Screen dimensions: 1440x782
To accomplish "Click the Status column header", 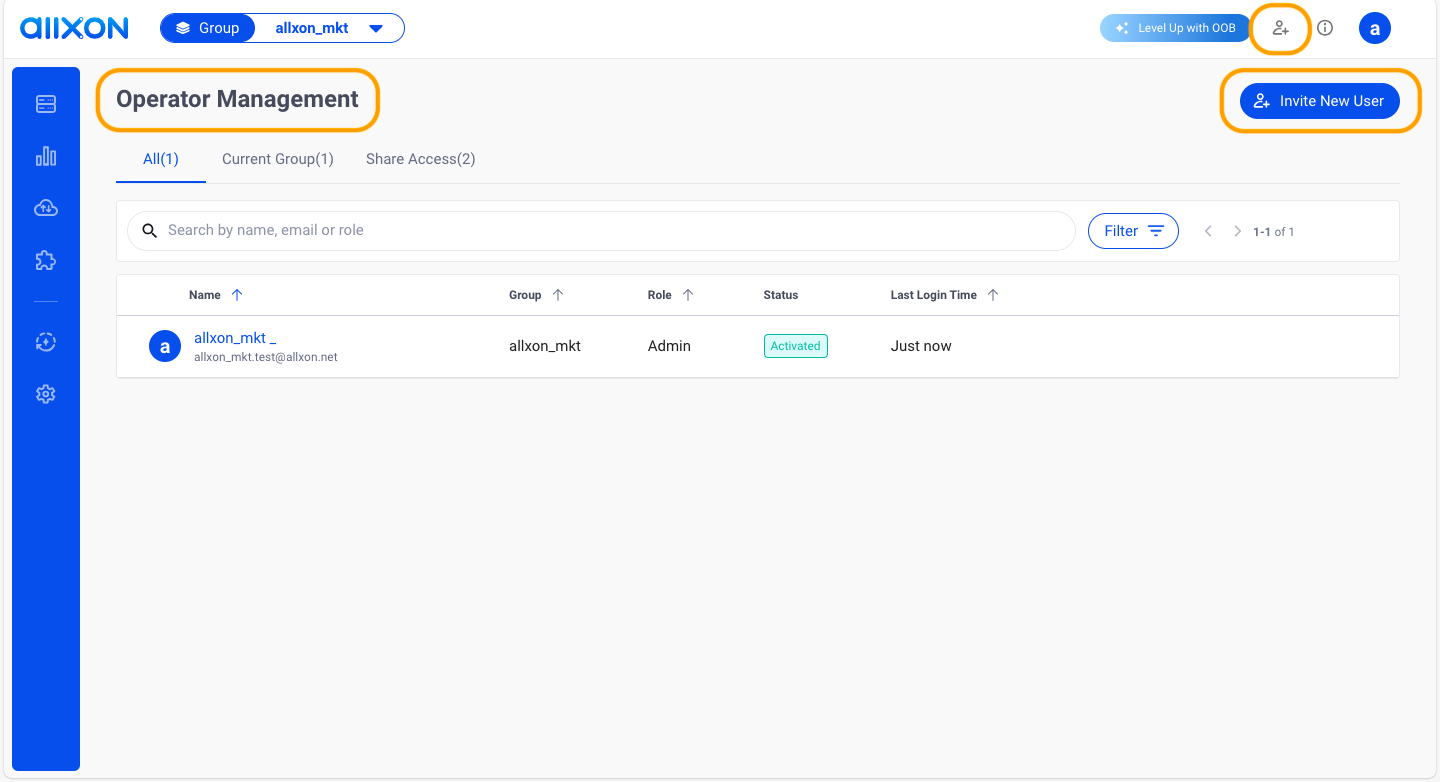I will 781,295.
